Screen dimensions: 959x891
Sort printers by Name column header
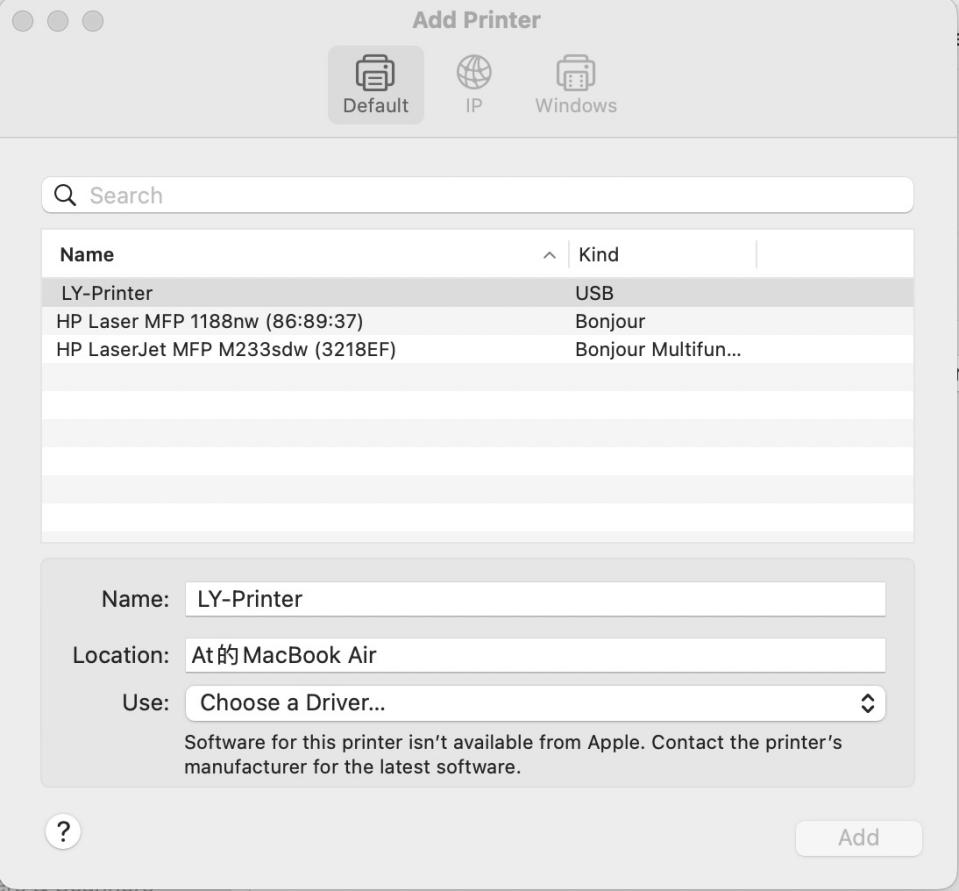coord(87,255)
